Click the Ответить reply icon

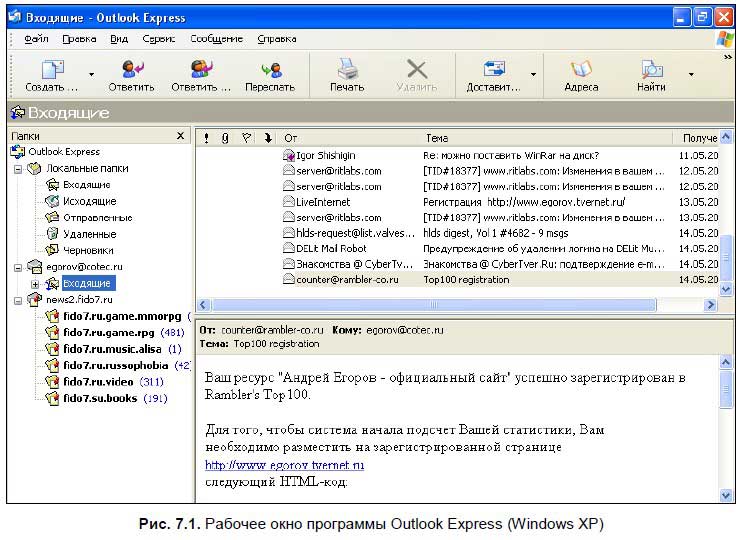pos(131,70)
